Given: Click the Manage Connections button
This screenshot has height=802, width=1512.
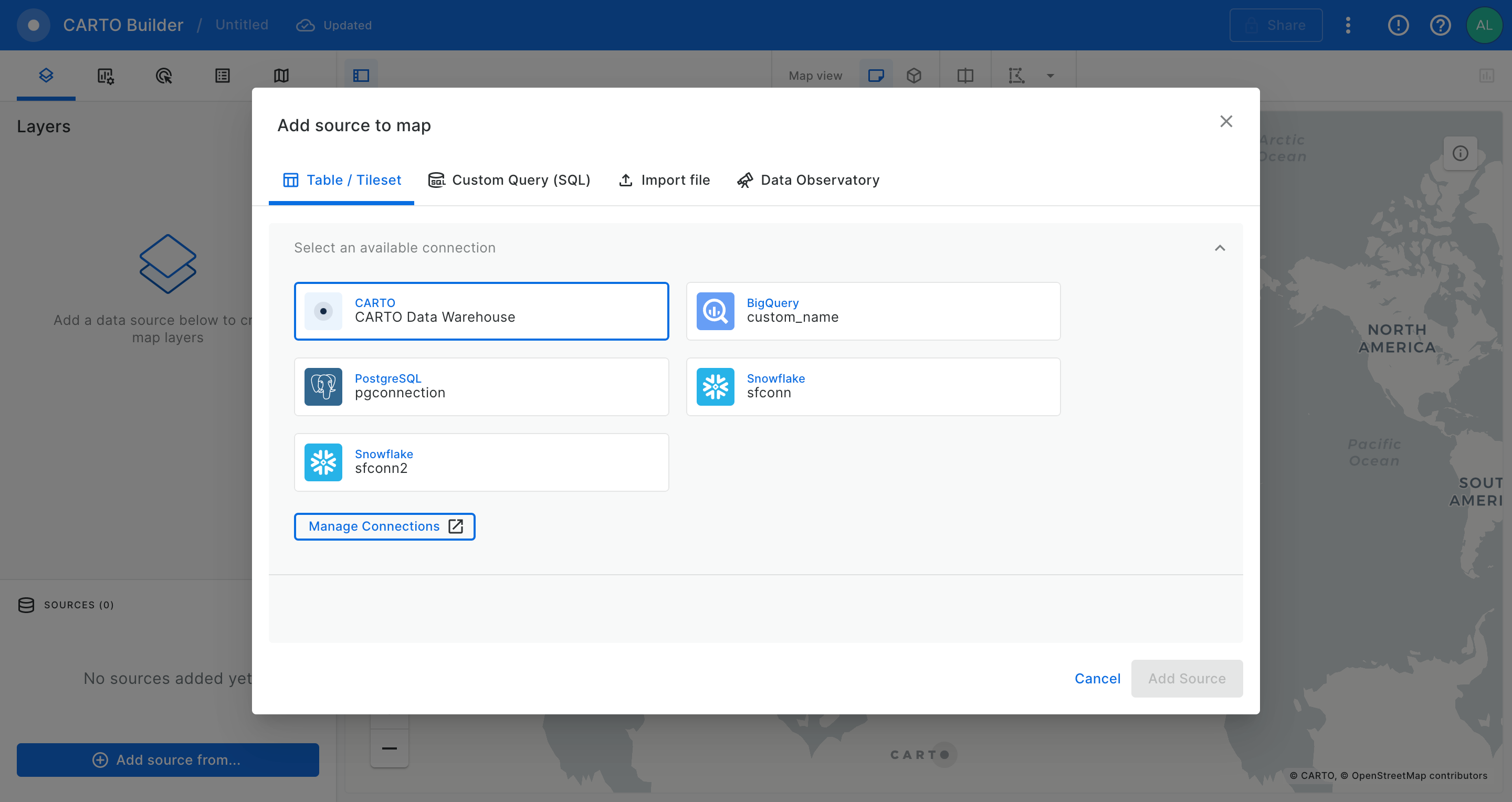Looking at the screenshot, I should (x=384, y=526).
